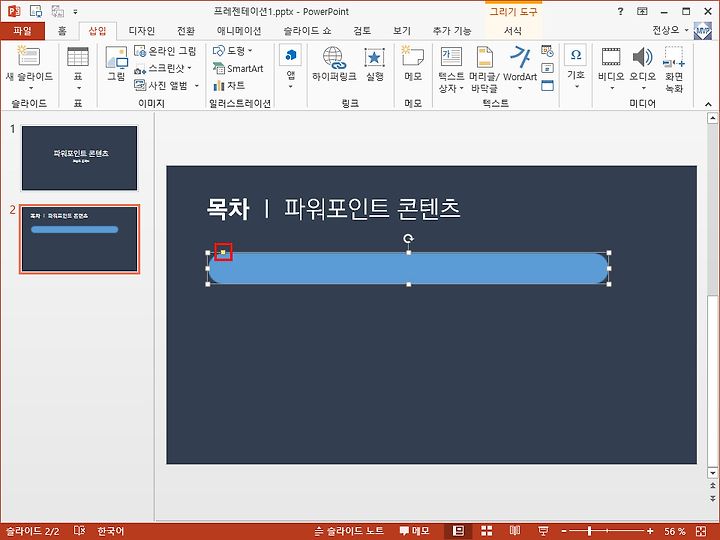Viewport: 720px width, 540px height.
Task: Insert Date and Time
Action: point(547,51)
